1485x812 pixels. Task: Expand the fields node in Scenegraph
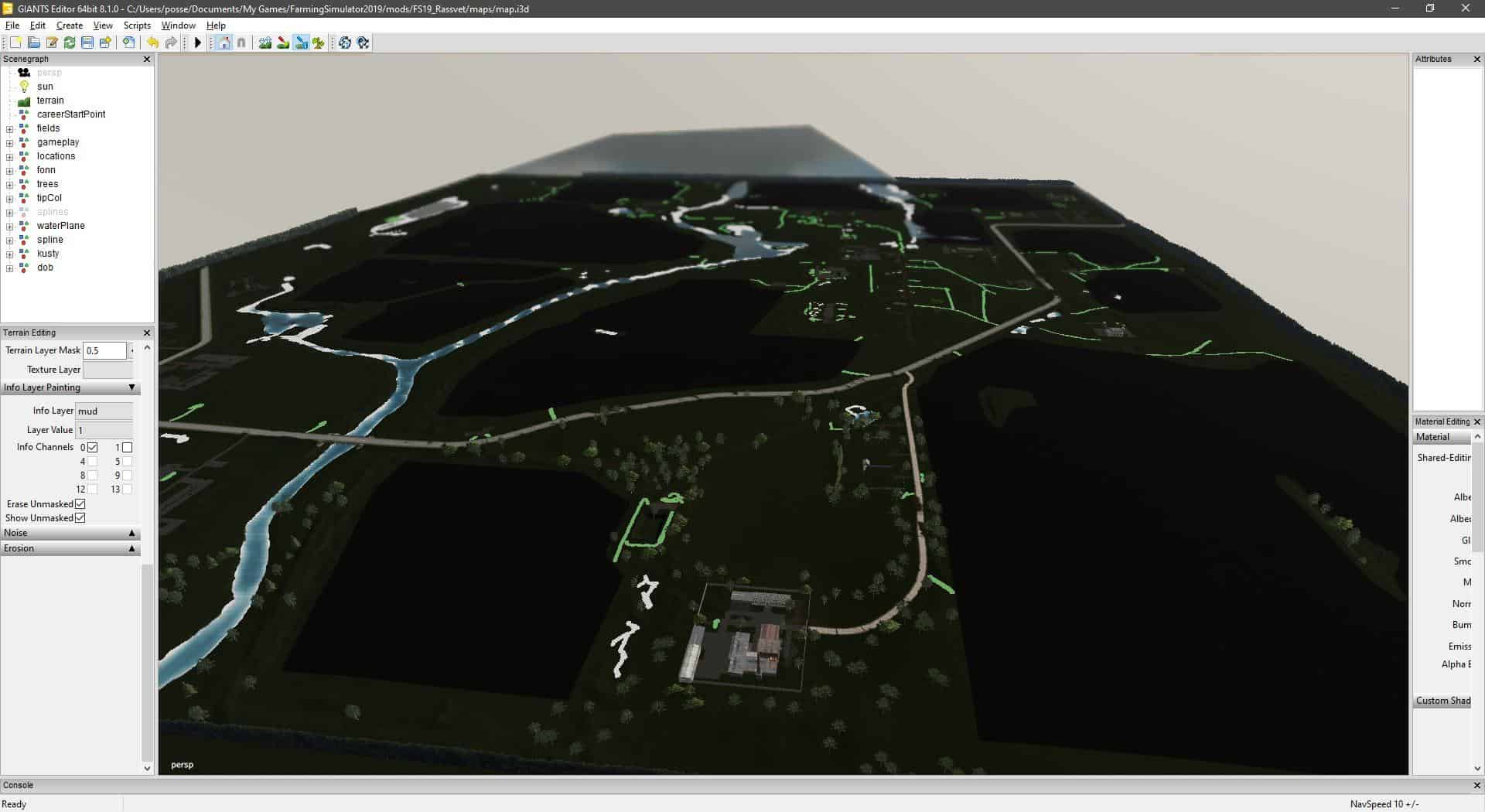9,129
